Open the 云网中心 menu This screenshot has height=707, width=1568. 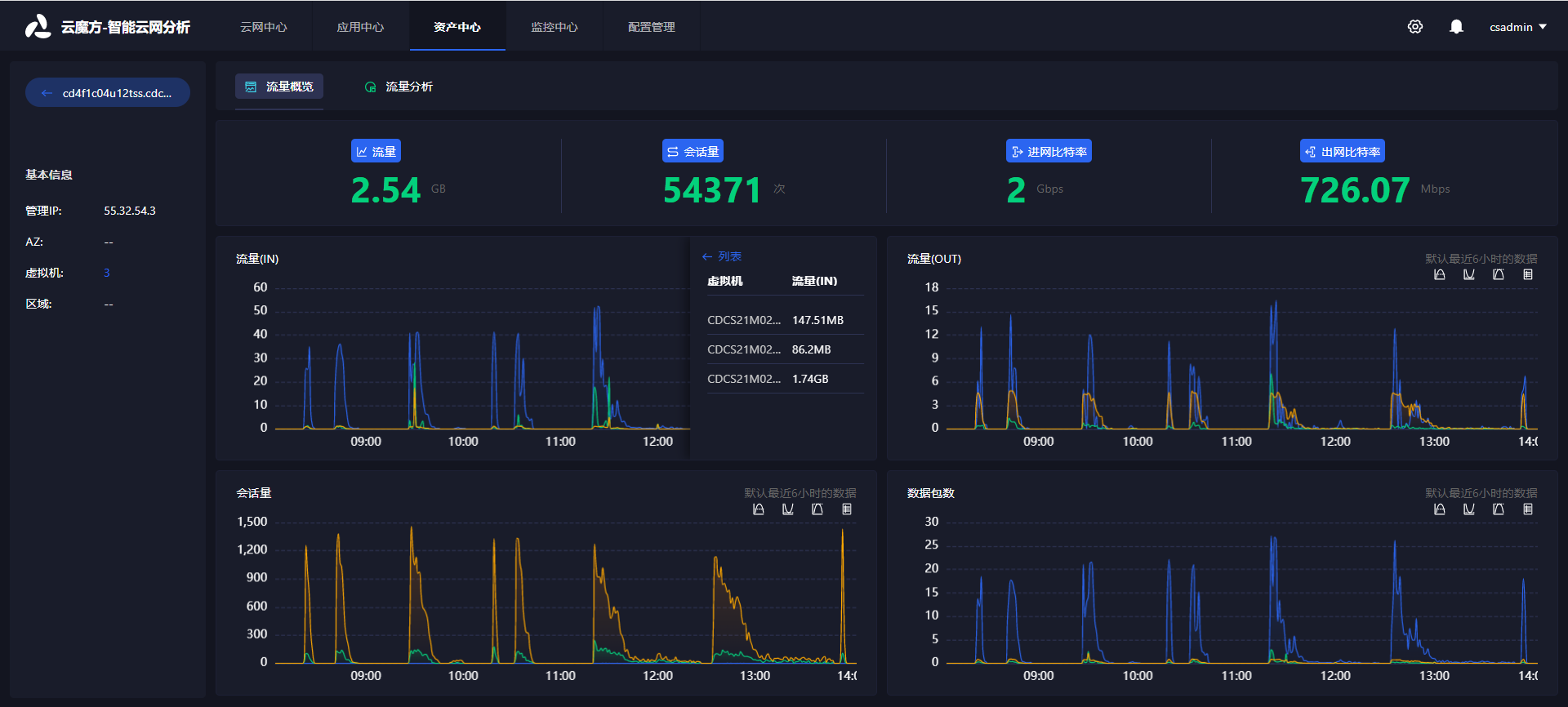[x=264, y=27]
